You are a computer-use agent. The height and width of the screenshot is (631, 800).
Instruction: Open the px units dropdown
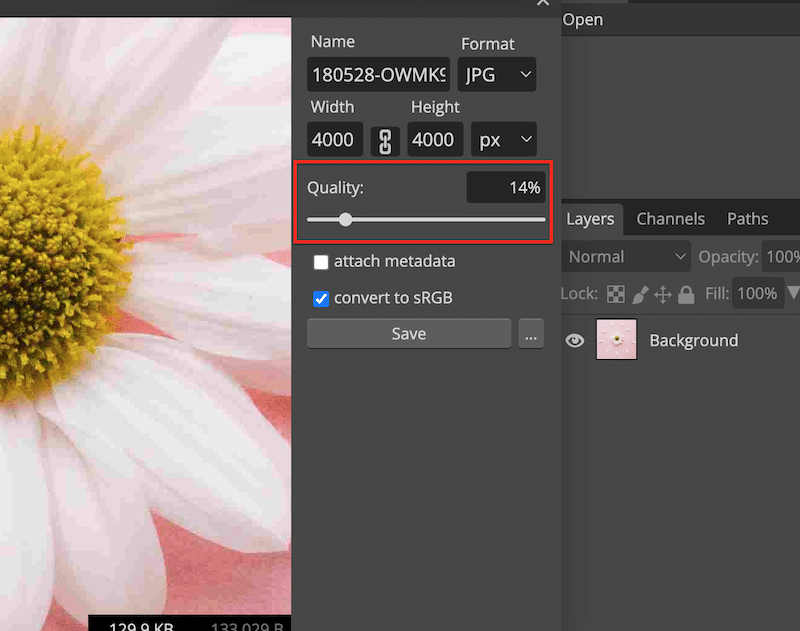(503, 140)
